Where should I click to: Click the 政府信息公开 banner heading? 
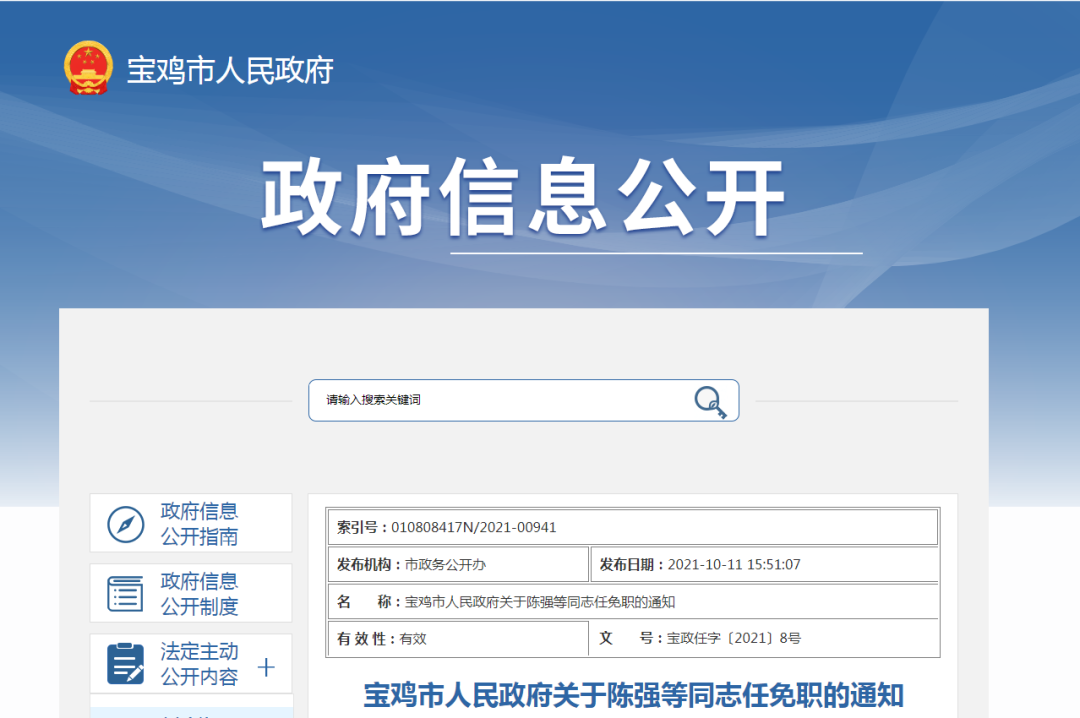pos(522,198)
